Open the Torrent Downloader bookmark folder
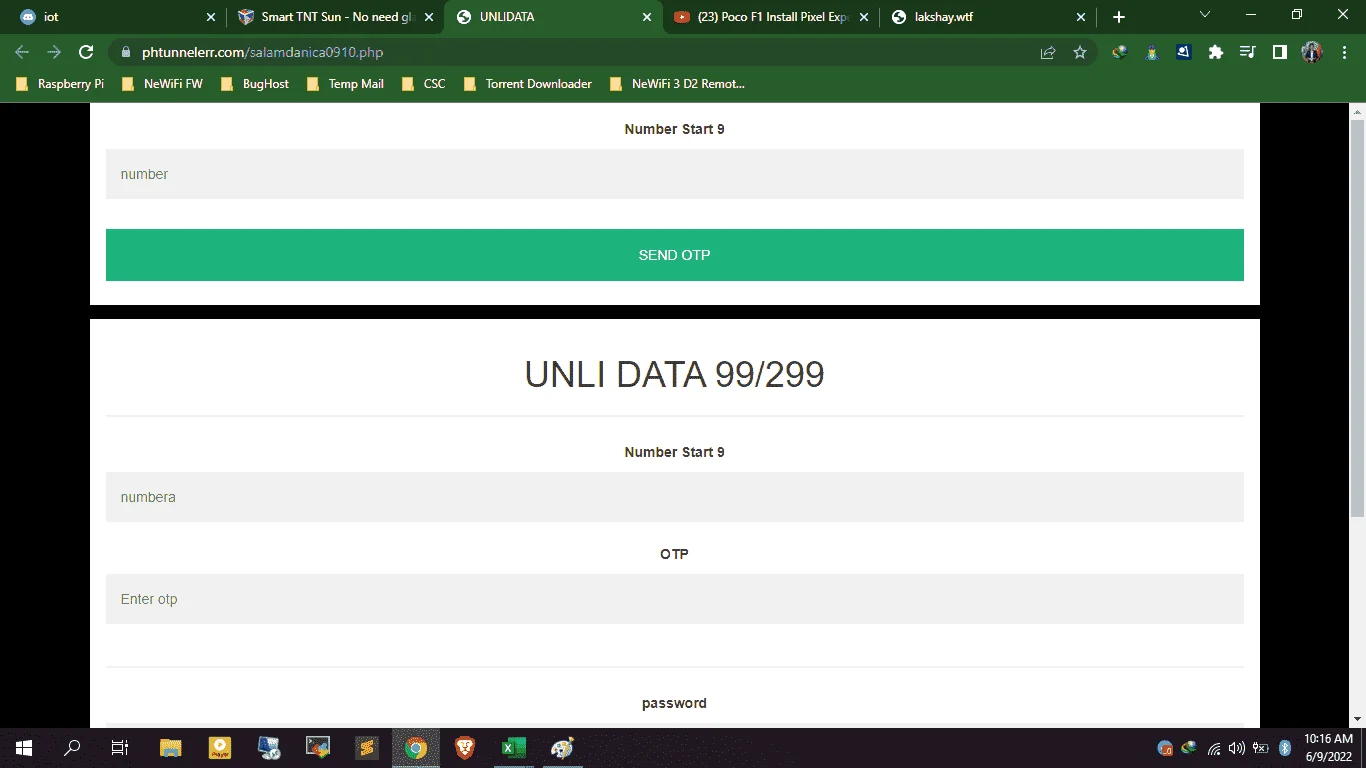The height and width of the screenshot is (768, 1366). tap(528, 84)
